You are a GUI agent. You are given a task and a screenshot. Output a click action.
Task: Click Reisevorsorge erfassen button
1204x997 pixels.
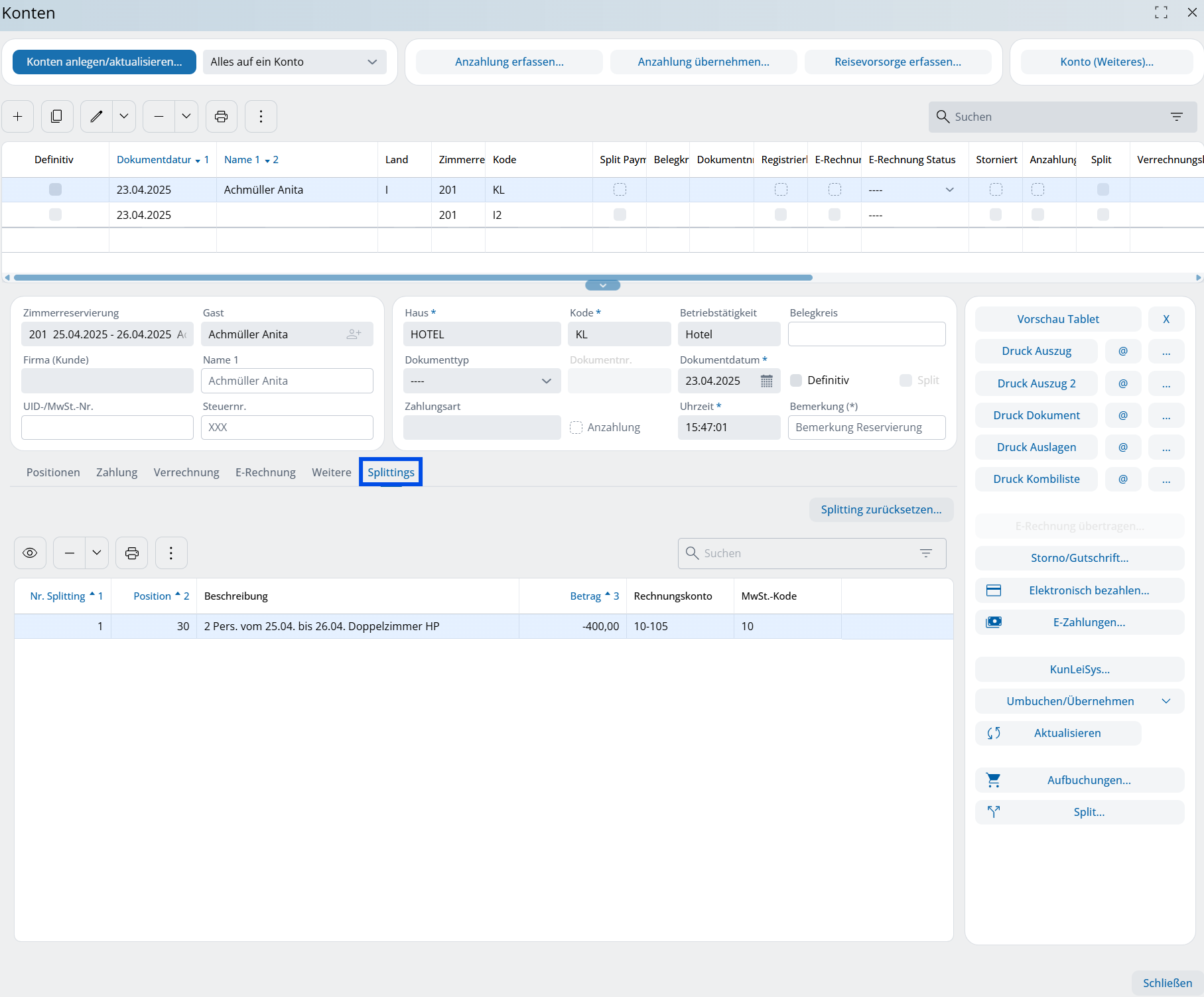[x=898, y=62]
